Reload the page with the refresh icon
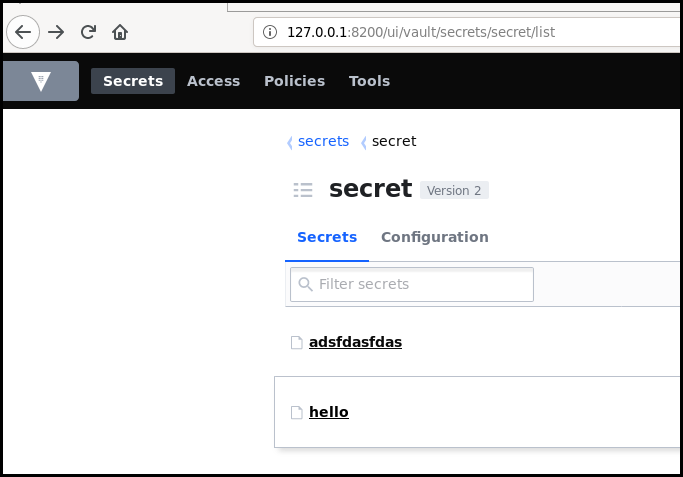The width and height of the screenshot is (683, 477). click(88, 32)
